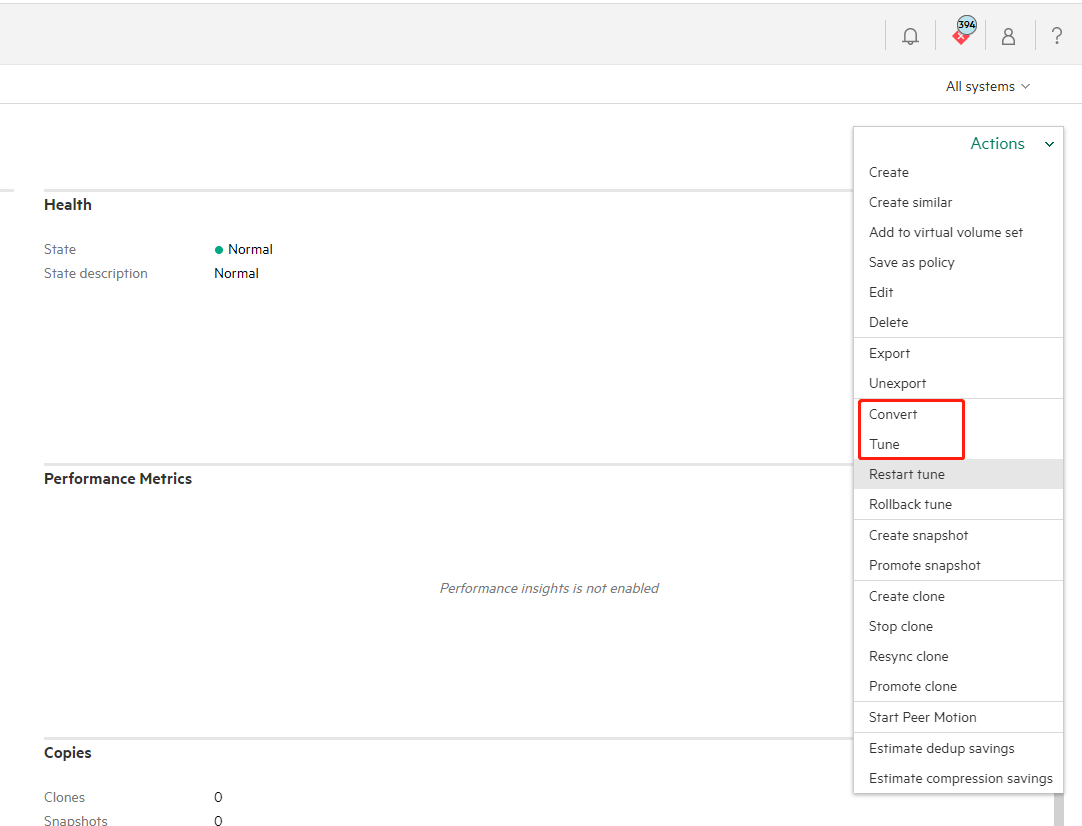The width and height of the screenshot is (1082, 826).
Task: Select Add to virtual volume set
Action: (945, 232)
